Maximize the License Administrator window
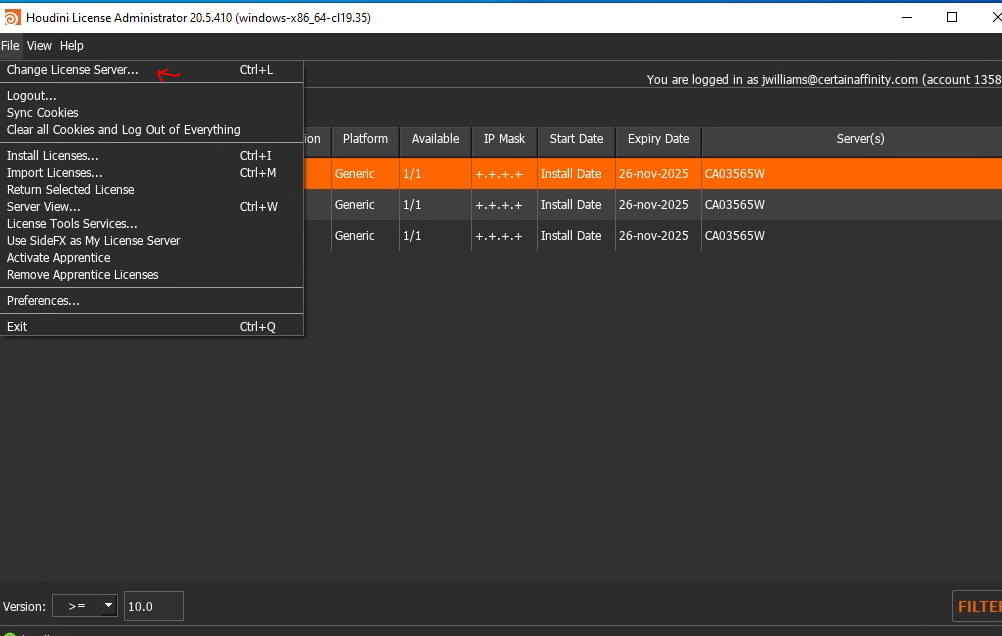The width and height of the screenshot is (1002, 636). point(952,17)
